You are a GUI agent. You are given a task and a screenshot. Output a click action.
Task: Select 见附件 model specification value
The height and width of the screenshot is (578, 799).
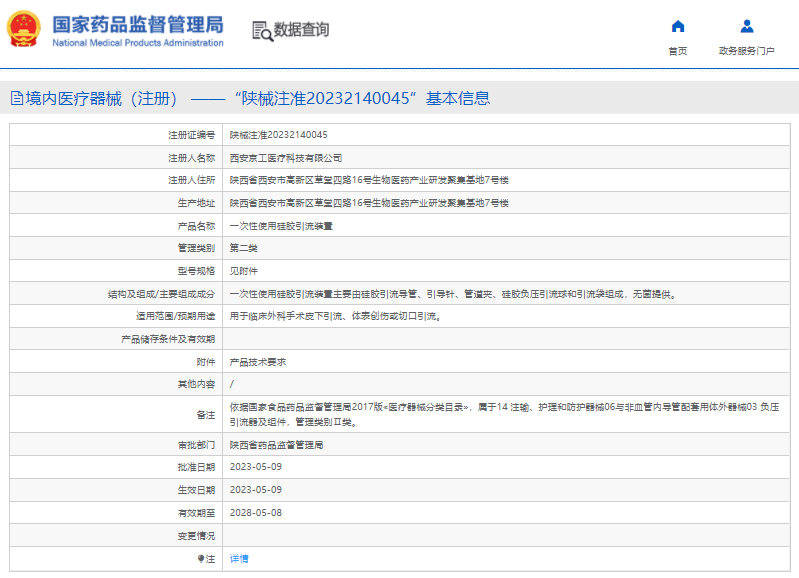[x=244, y=271]
